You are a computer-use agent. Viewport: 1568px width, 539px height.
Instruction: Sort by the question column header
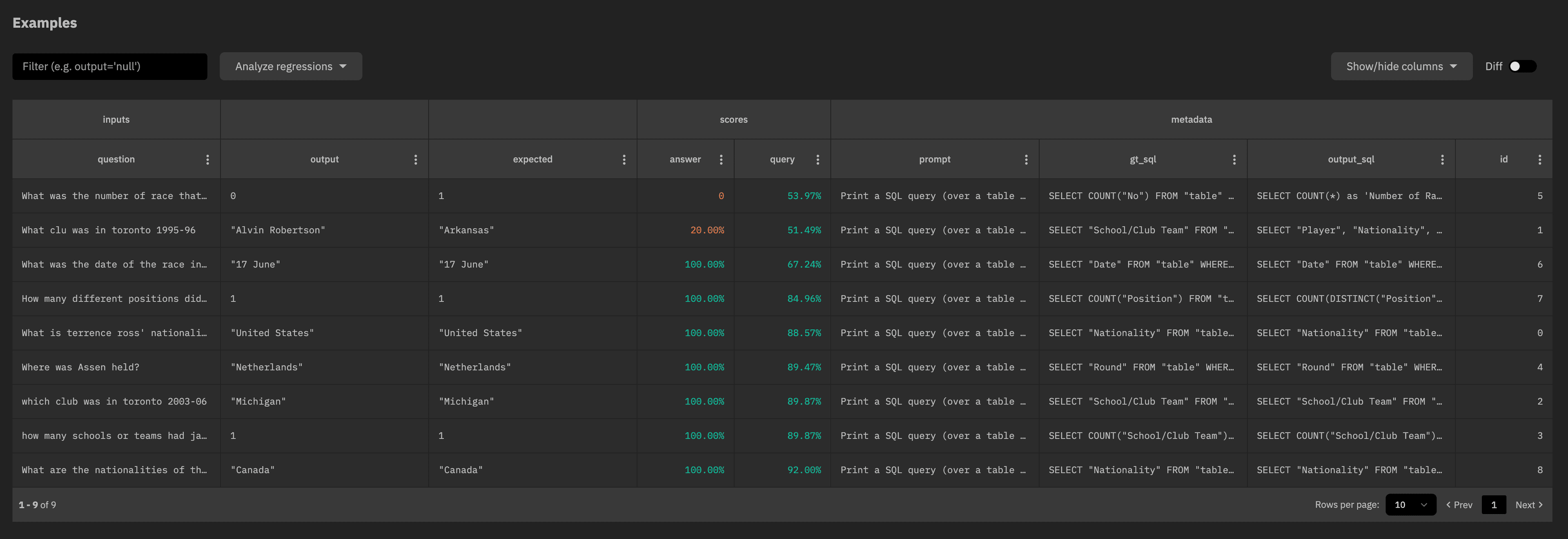click(116, 160)
